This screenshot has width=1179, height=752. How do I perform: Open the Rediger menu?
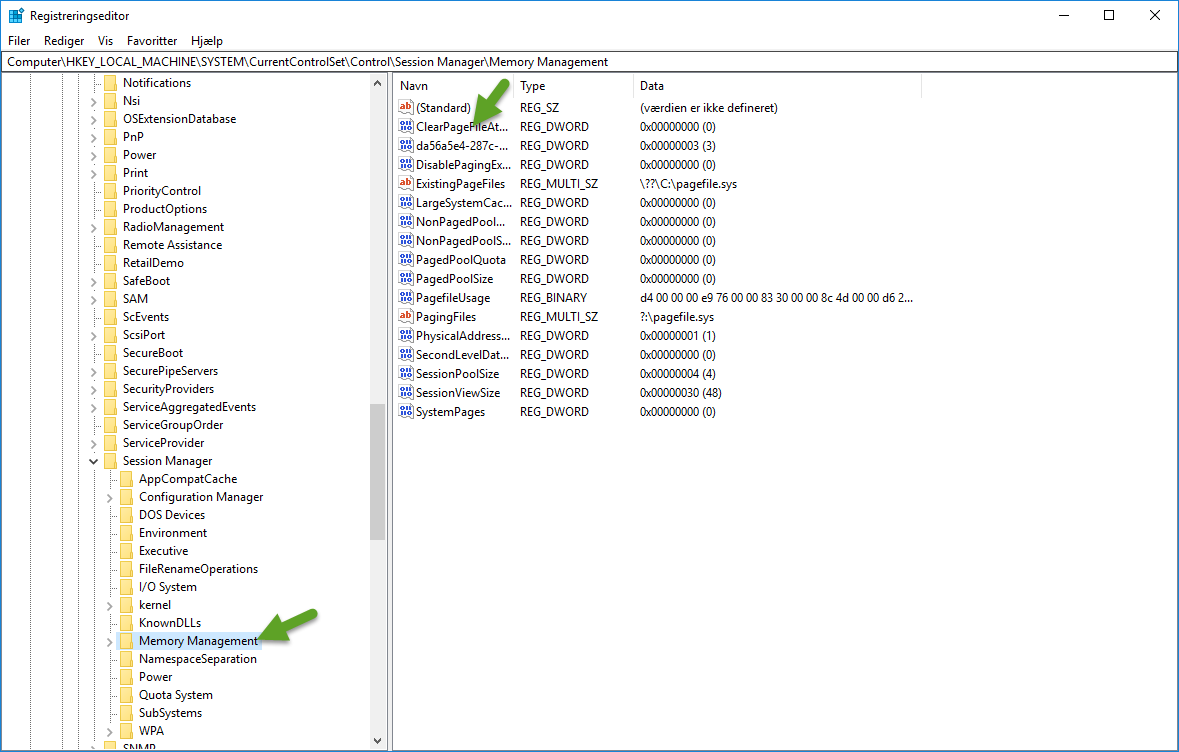coord(64,41)
